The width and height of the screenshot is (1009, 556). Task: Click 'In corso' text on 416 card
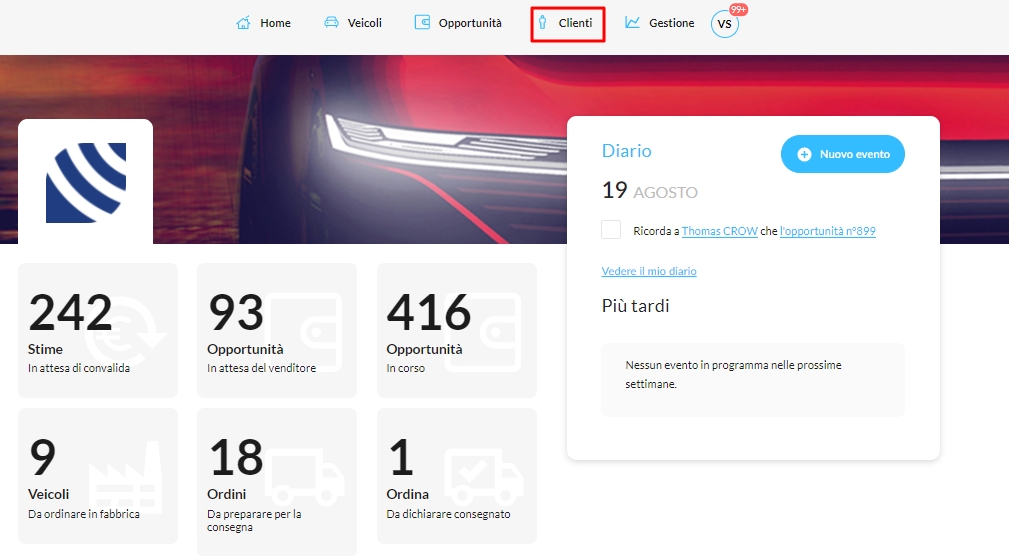click(x=405, y=368)
